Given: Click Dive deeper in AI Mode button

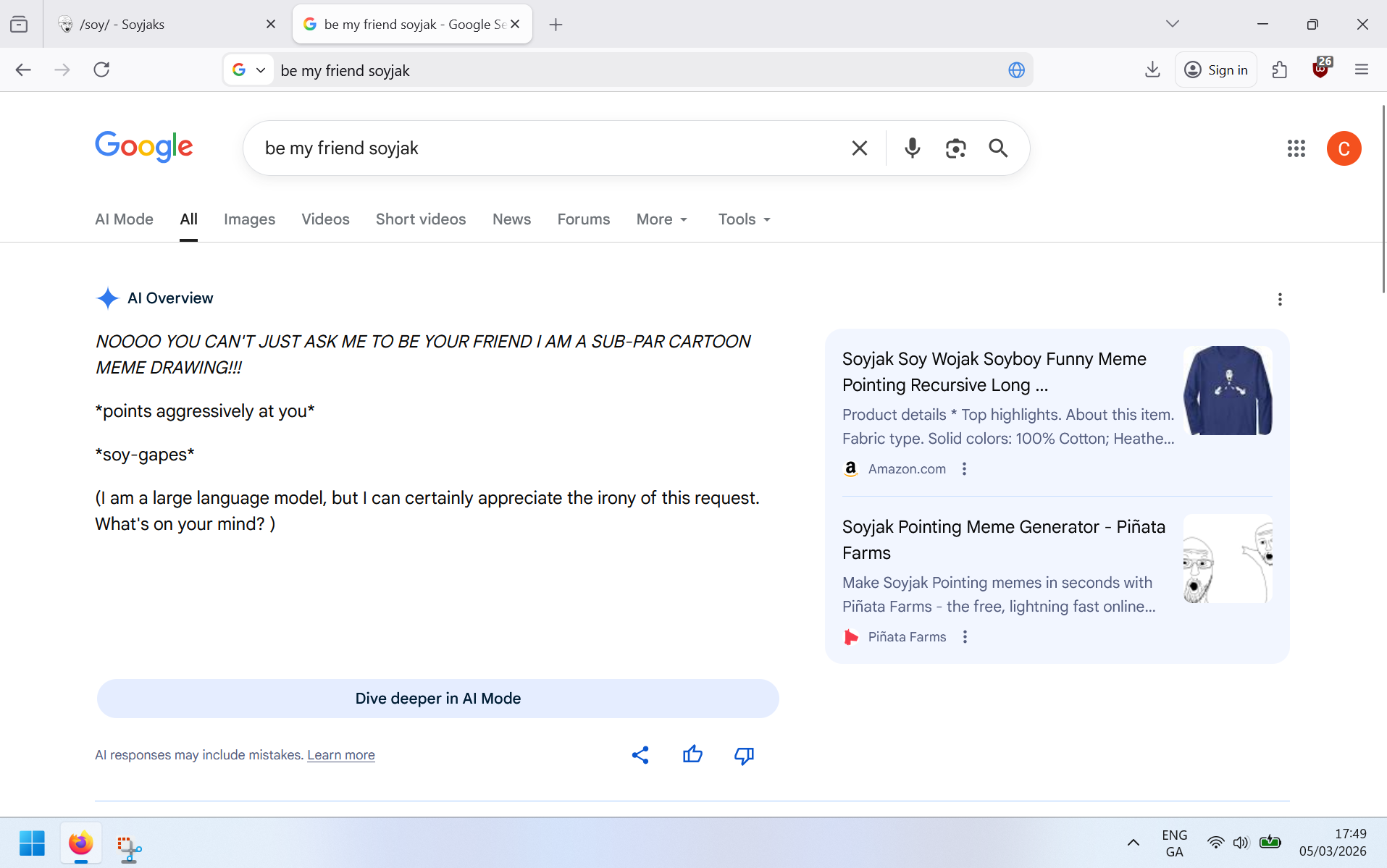Looking at the screenshot, I should click(x=437, y=699).
